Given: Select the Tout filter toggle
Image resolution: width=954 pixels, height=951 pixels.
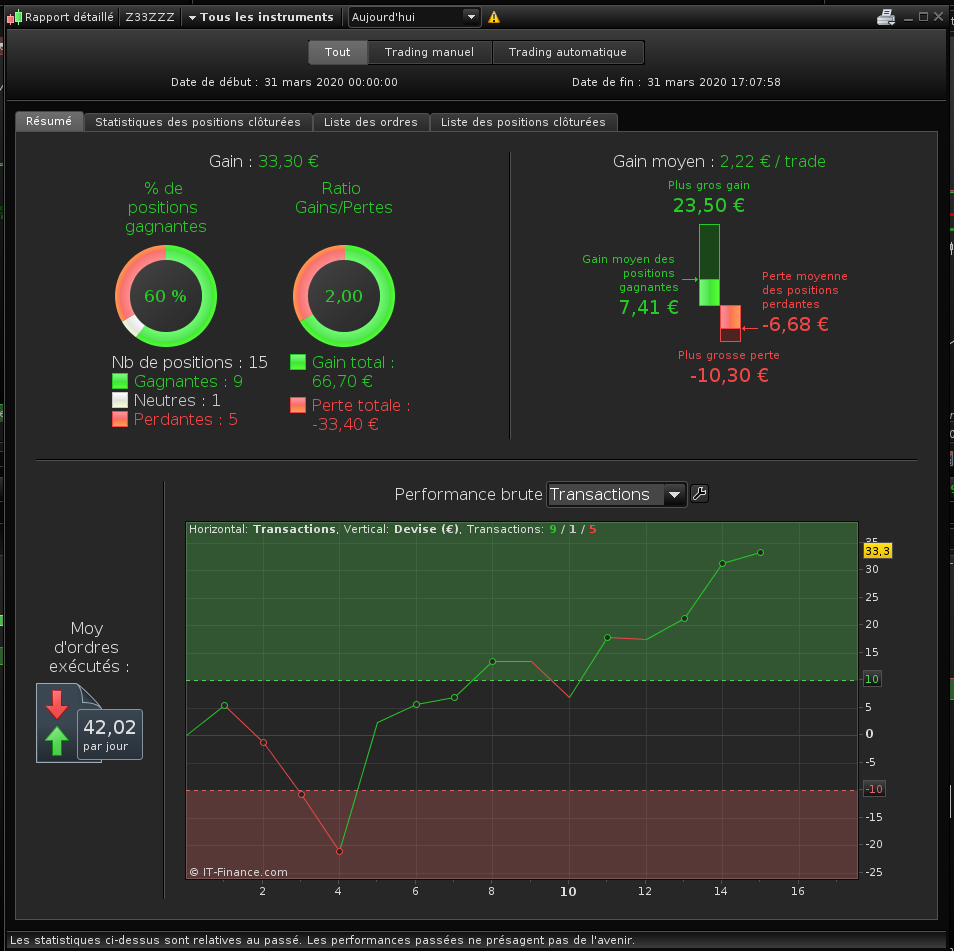Looking at the screenshot, I should pyautogui.click(x=338, y=52).
